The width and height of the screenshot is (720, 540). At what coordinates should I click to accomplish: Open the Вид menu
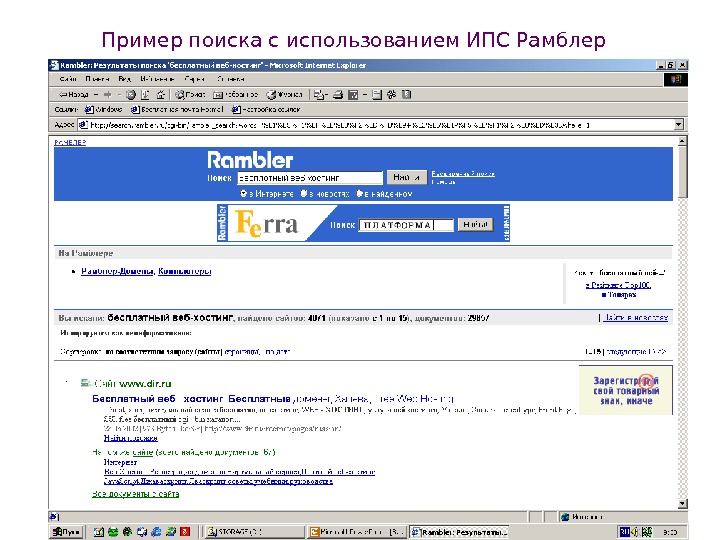[x=124, y=79]
